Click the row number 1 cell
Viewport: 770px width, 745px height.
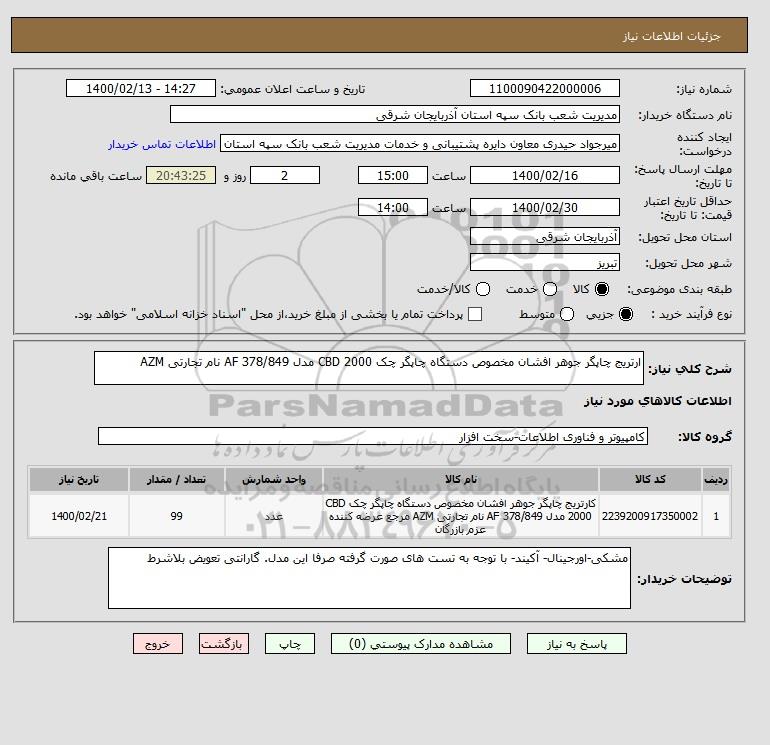pyautogui.click(x=716, y=516)
